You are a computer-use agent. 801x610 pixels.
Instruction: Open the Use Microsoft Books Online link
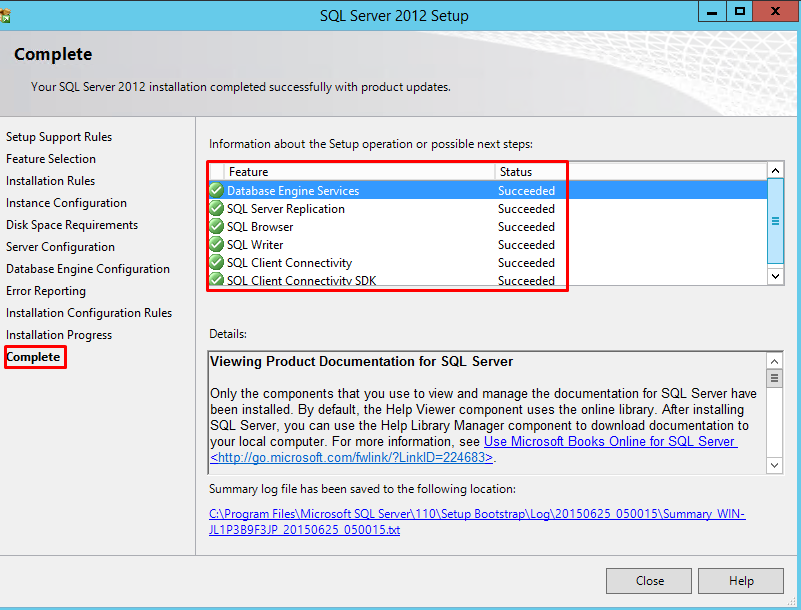click(x=610, y=441)
